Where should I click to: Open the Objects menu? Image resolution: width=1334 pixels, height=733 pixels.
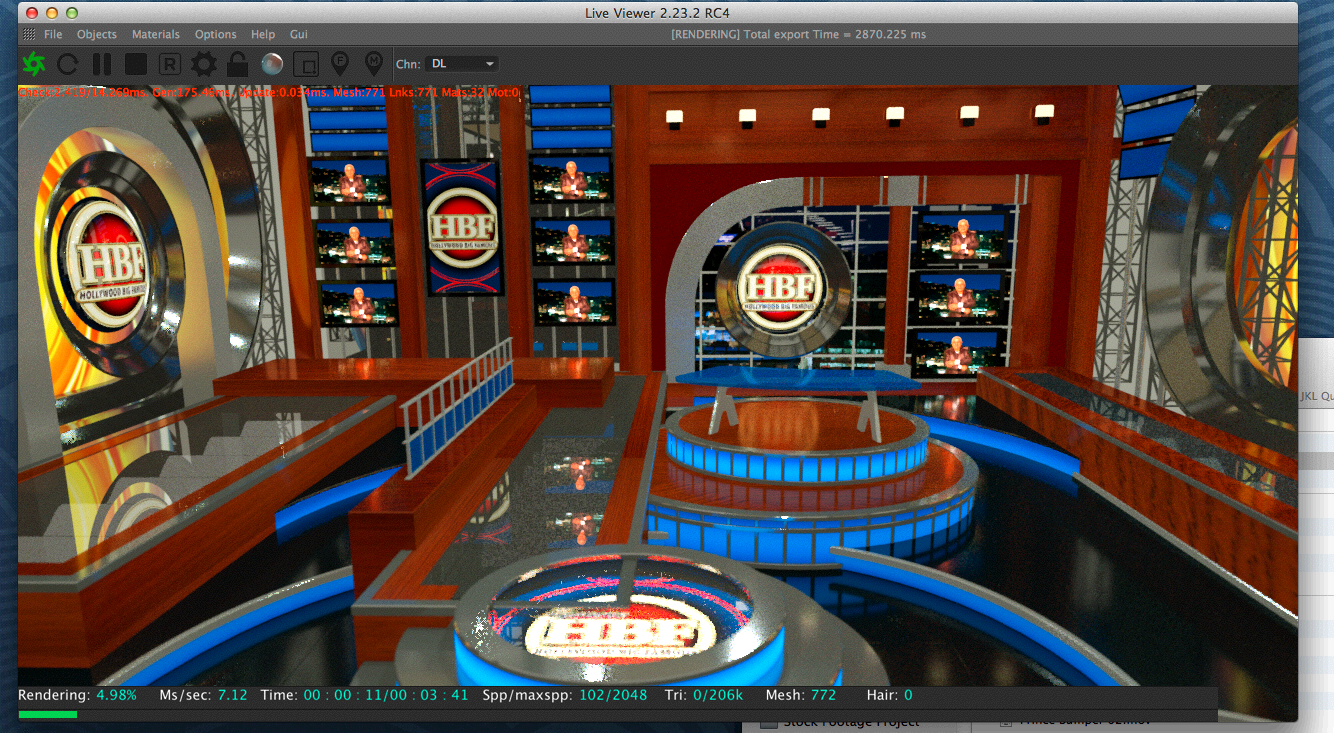coord(97,34)
